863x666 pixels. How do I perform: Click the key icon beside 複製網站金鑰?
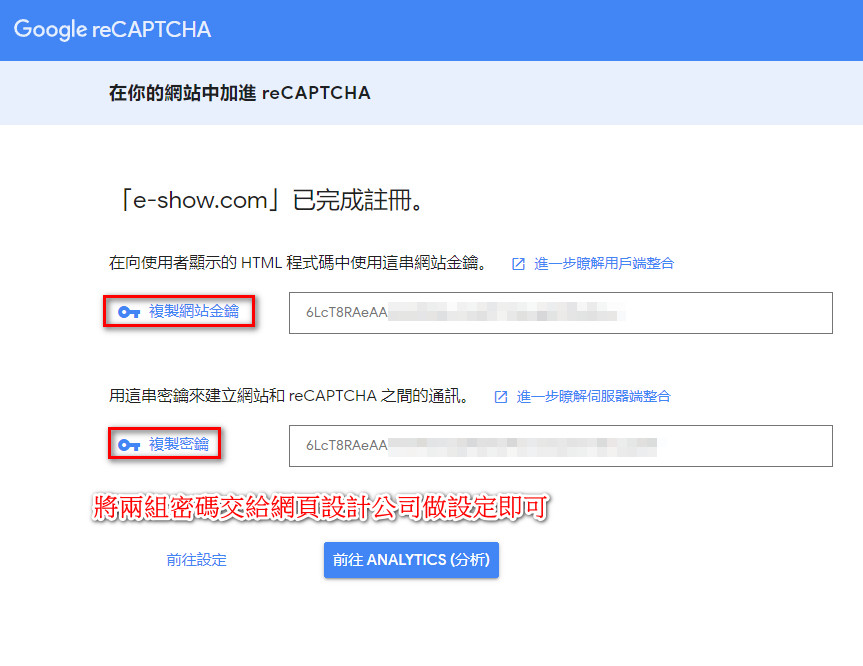[x=129, y=312]
